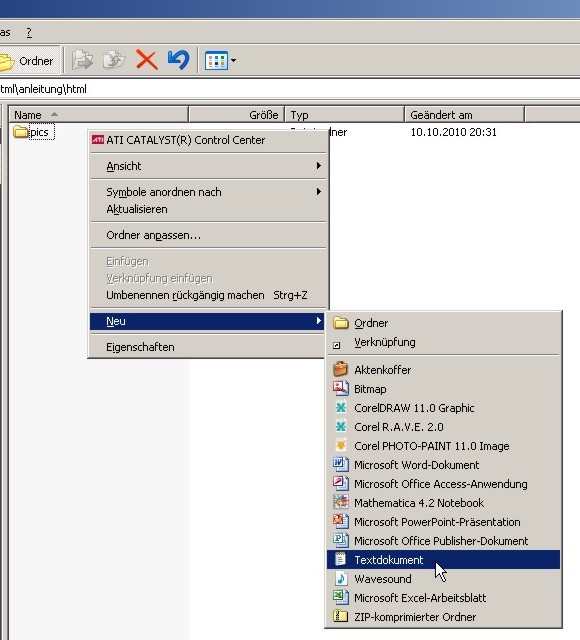Screen dimensions: 580x640
Task: Create a Microsoft Word-Dokument
Action: pos(443,465)
